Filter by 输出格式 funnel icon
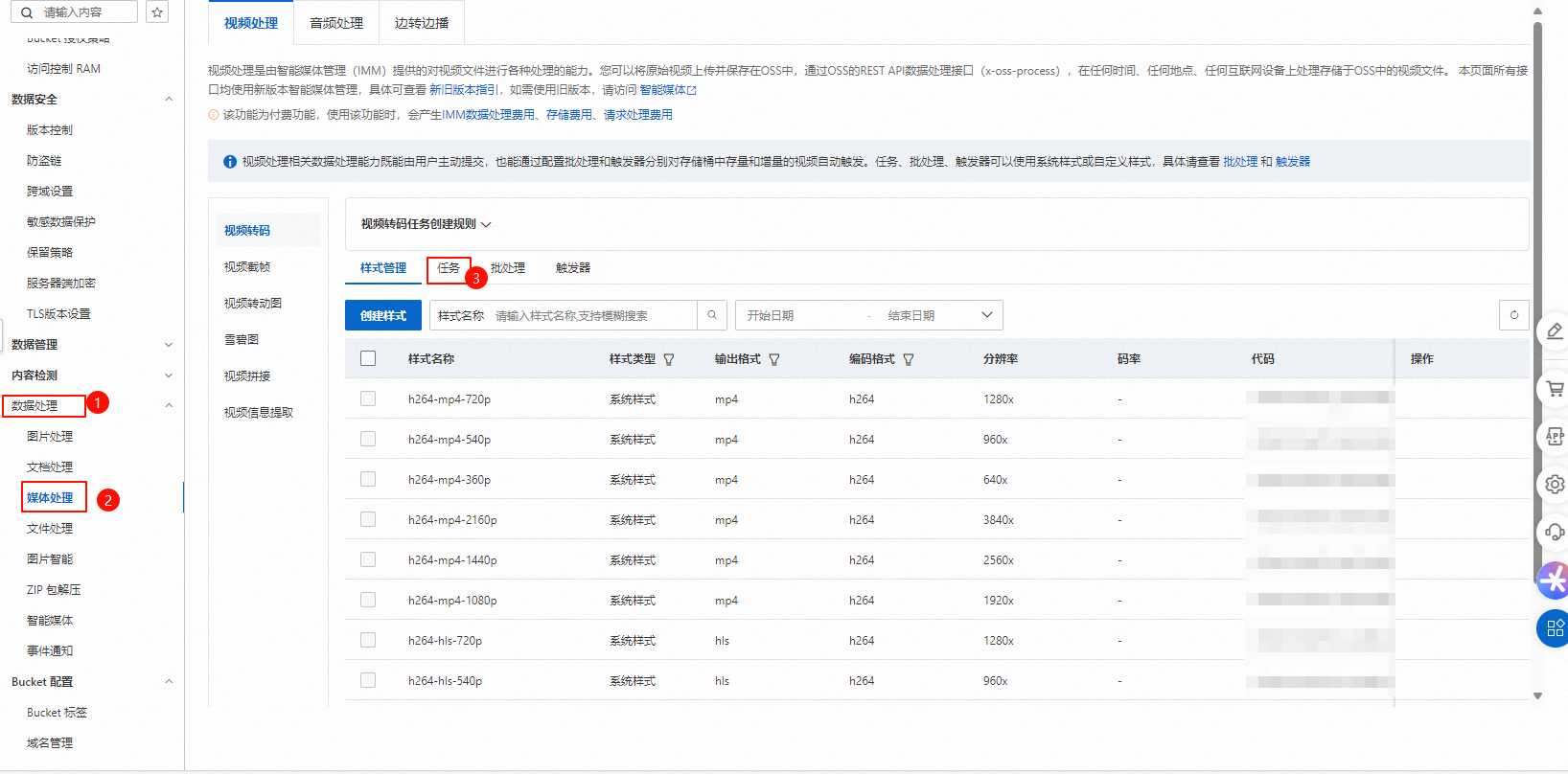The width and height of the screenshot is (1568, 774). coord(774,359)
